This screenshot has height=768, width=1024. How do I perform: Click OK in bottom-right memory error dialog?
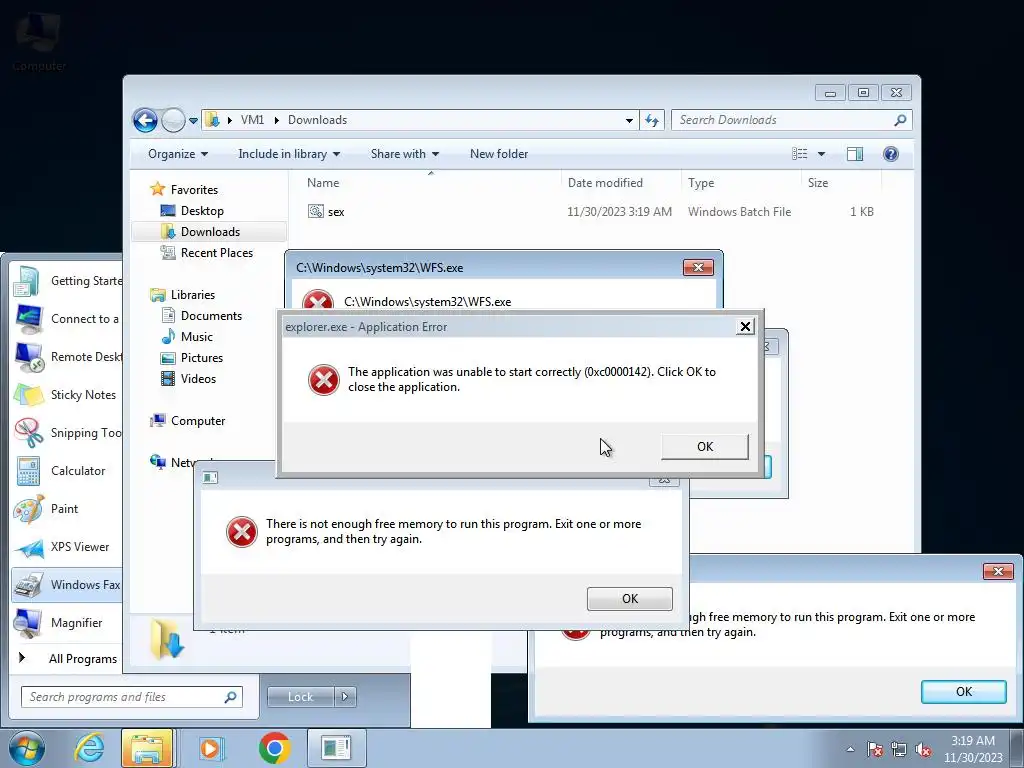963,692
